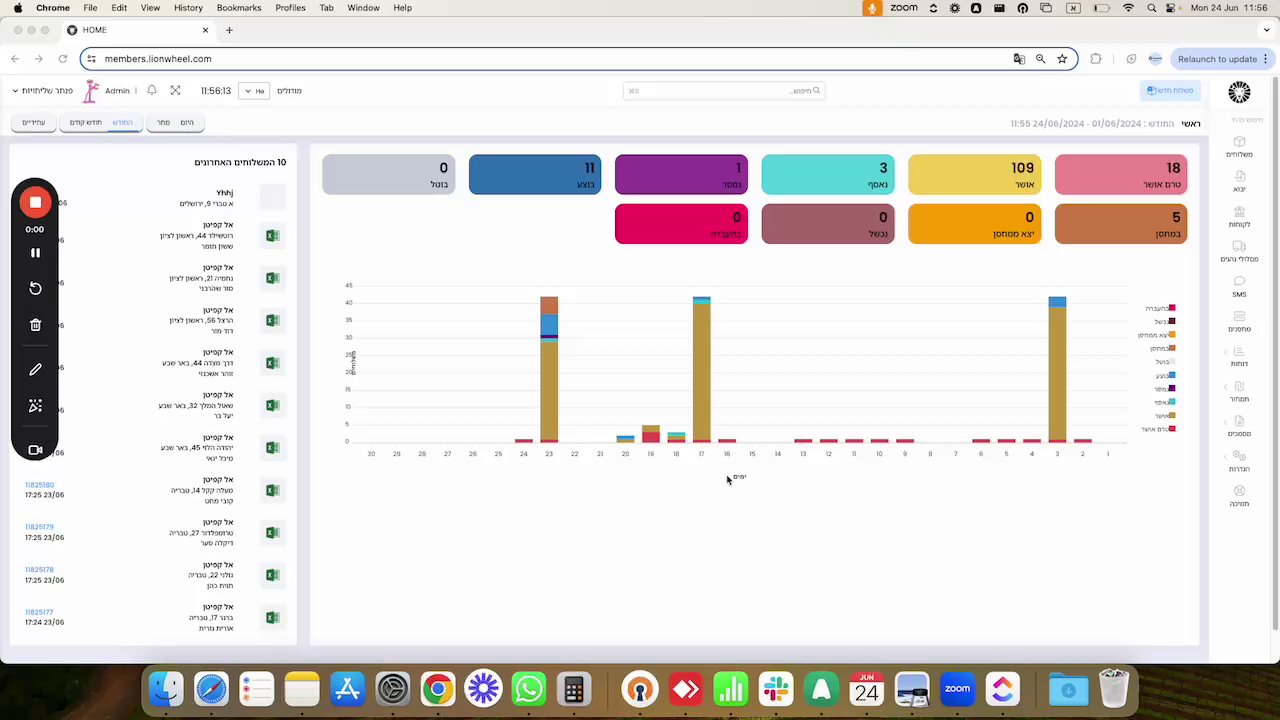Click the pink טרם אושר card showing 18

1121,175
